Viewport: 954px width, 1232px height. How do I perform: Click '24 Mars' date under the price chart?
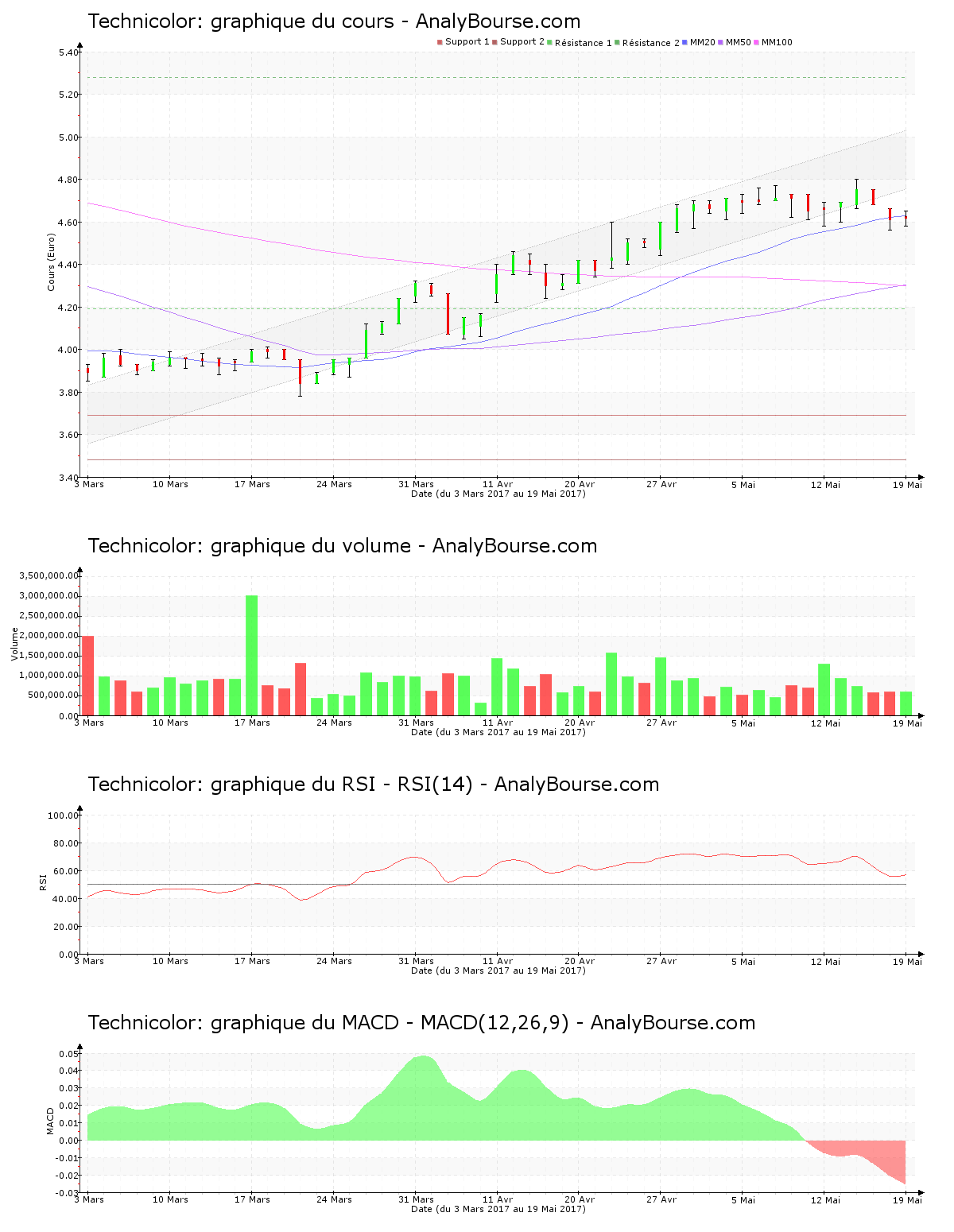334,484
